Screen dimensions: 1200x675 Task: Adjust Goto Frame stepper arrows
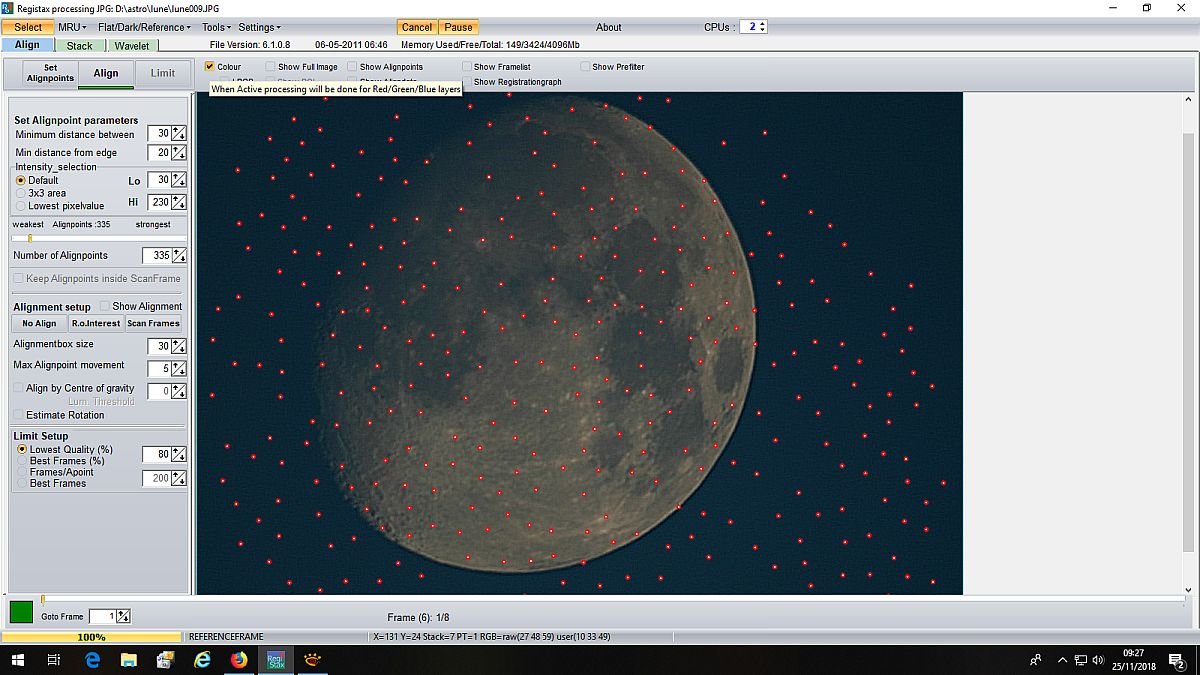(124, 617)
